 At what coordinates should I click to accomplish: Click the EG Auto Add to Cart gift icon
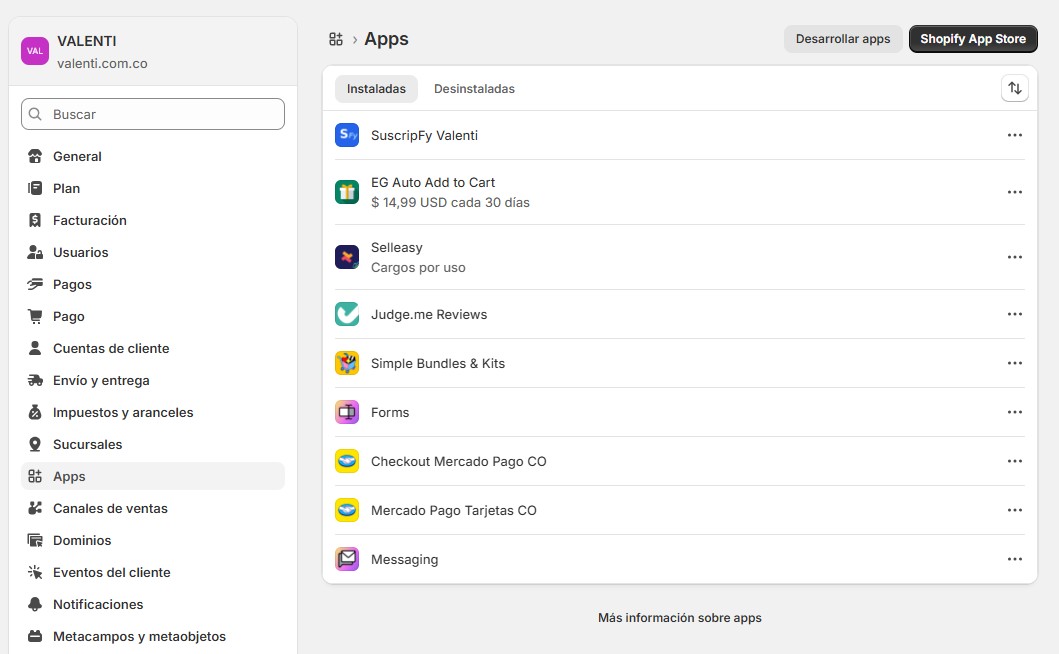(x=347, y=192)
